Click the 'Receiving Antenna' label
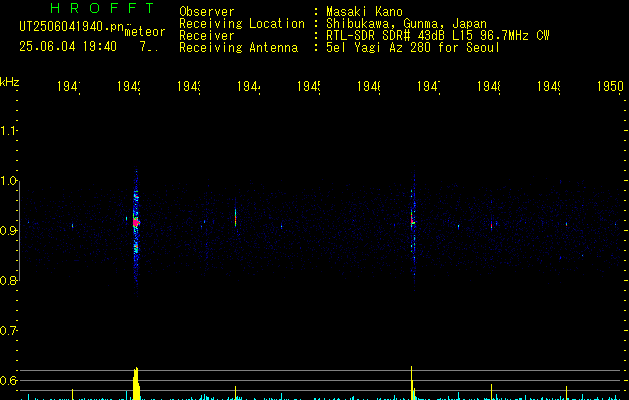Viewport: 629px width, 400px height. pyautogui.click(x=238, y=48)
